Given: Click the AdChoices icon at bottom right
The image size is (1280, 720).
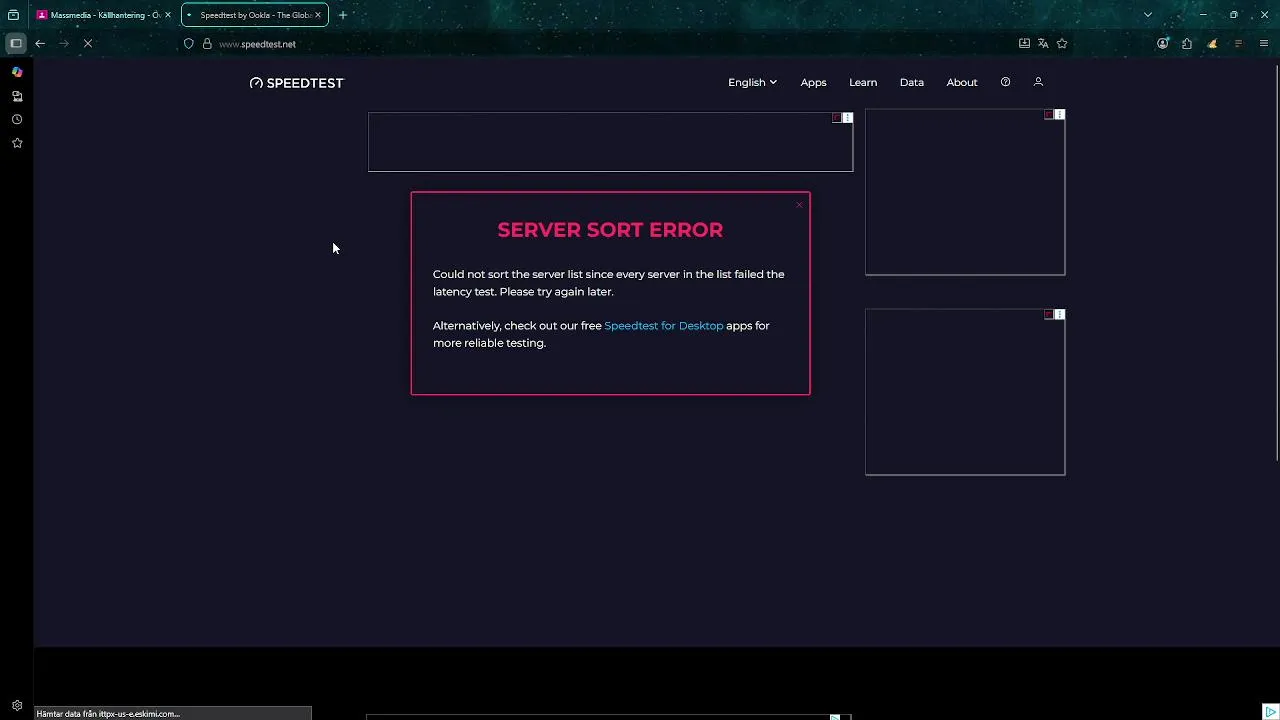Looking at the screenshot, I should click(x=1271, y=711).
